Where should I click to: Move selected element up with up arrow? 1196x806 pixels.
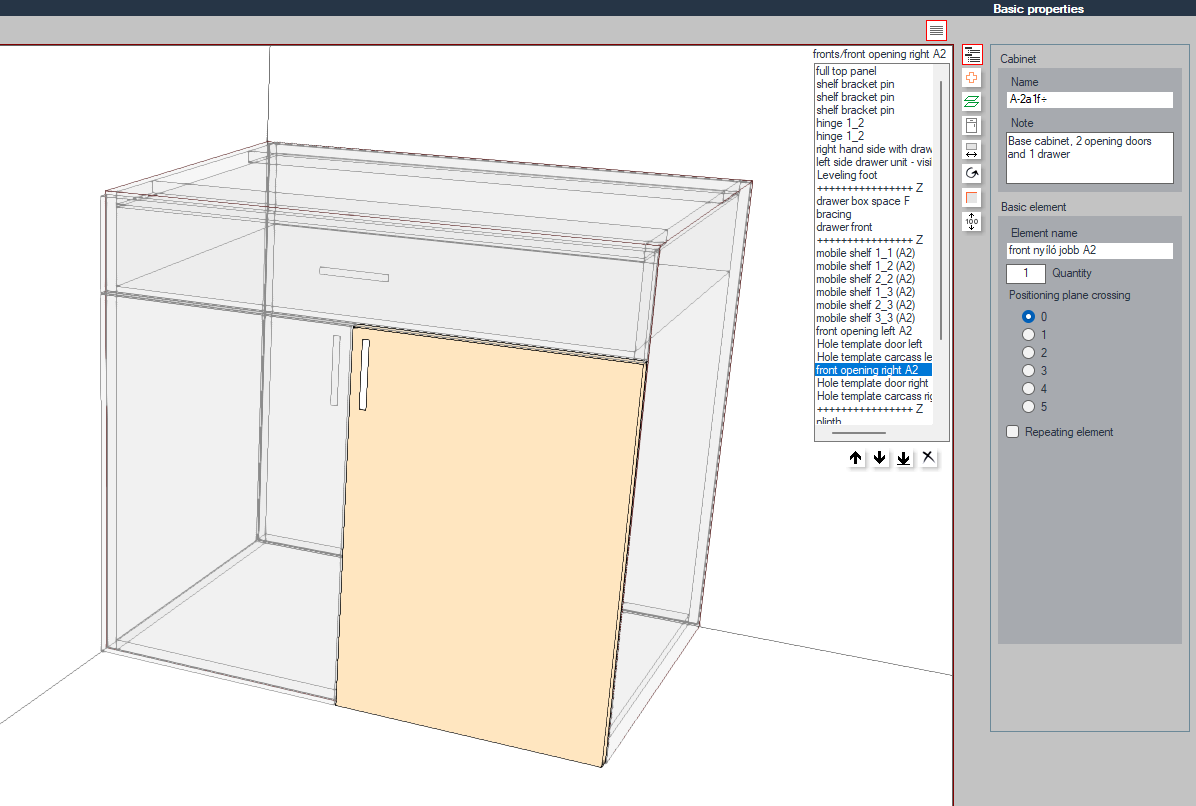tap(856, 458)
